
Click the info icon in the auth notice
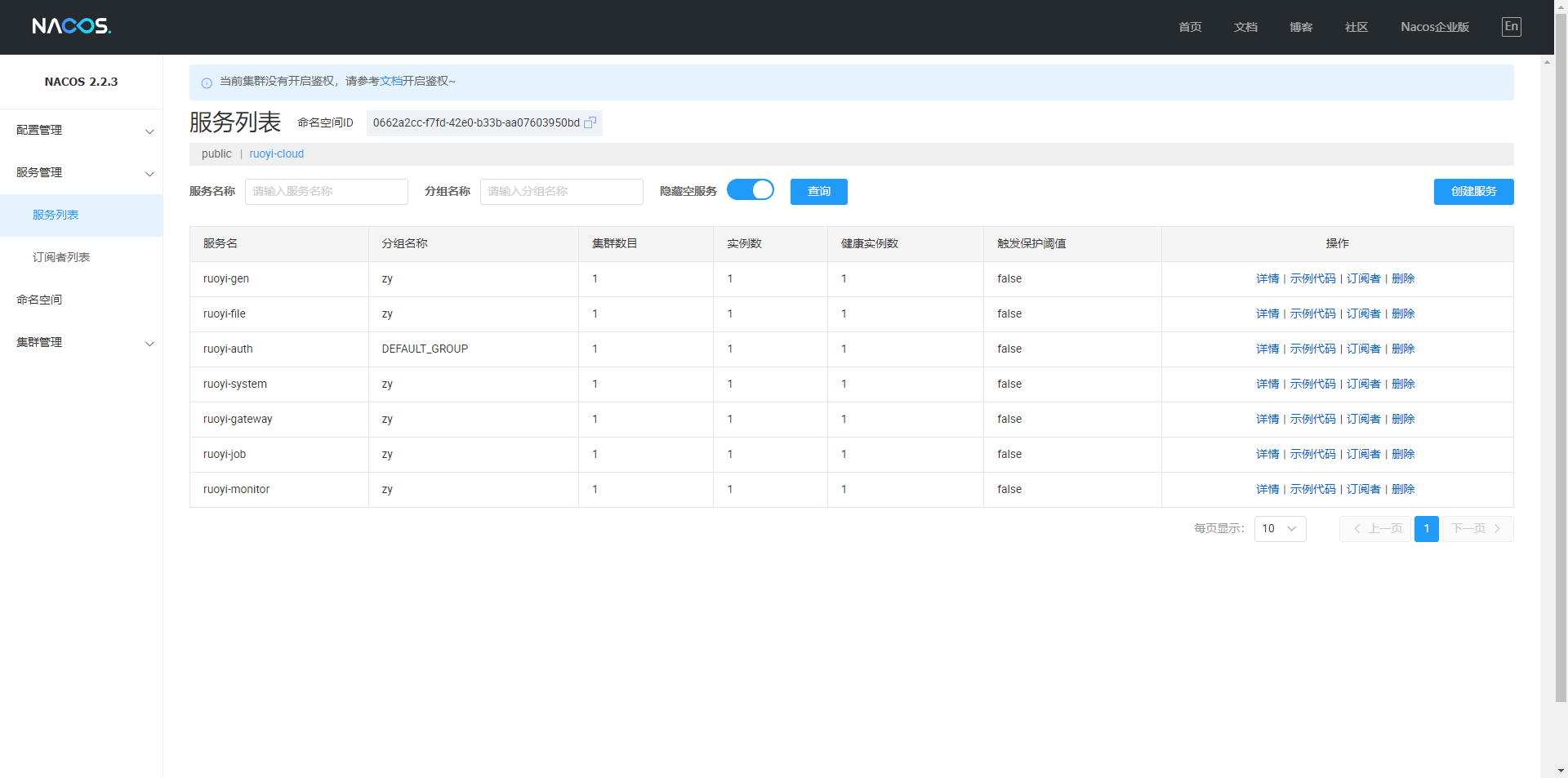(x=207, y=82)
